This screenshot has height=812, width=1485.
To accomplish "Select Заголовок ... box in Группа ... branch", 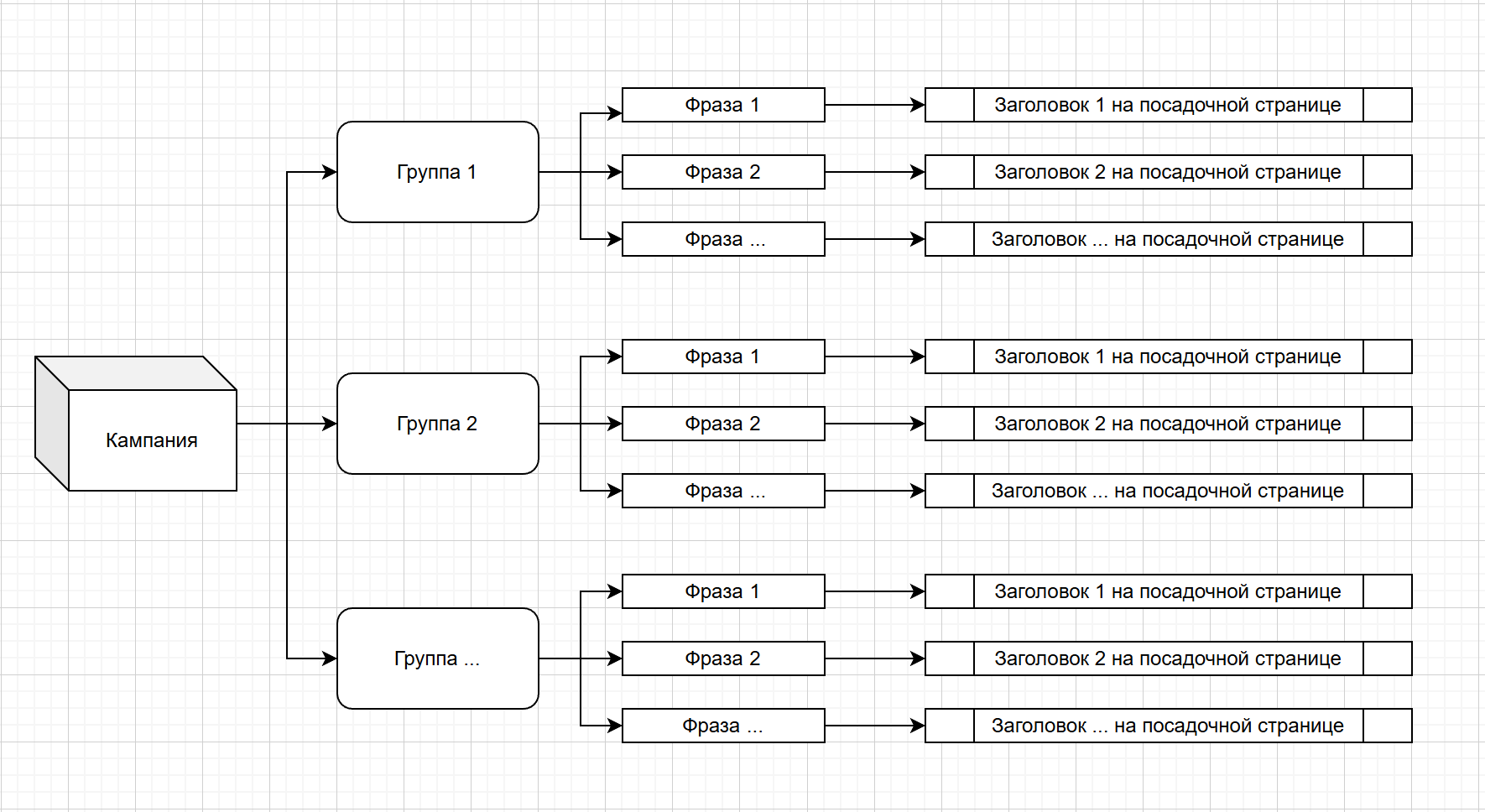I will coord(1168,726).
